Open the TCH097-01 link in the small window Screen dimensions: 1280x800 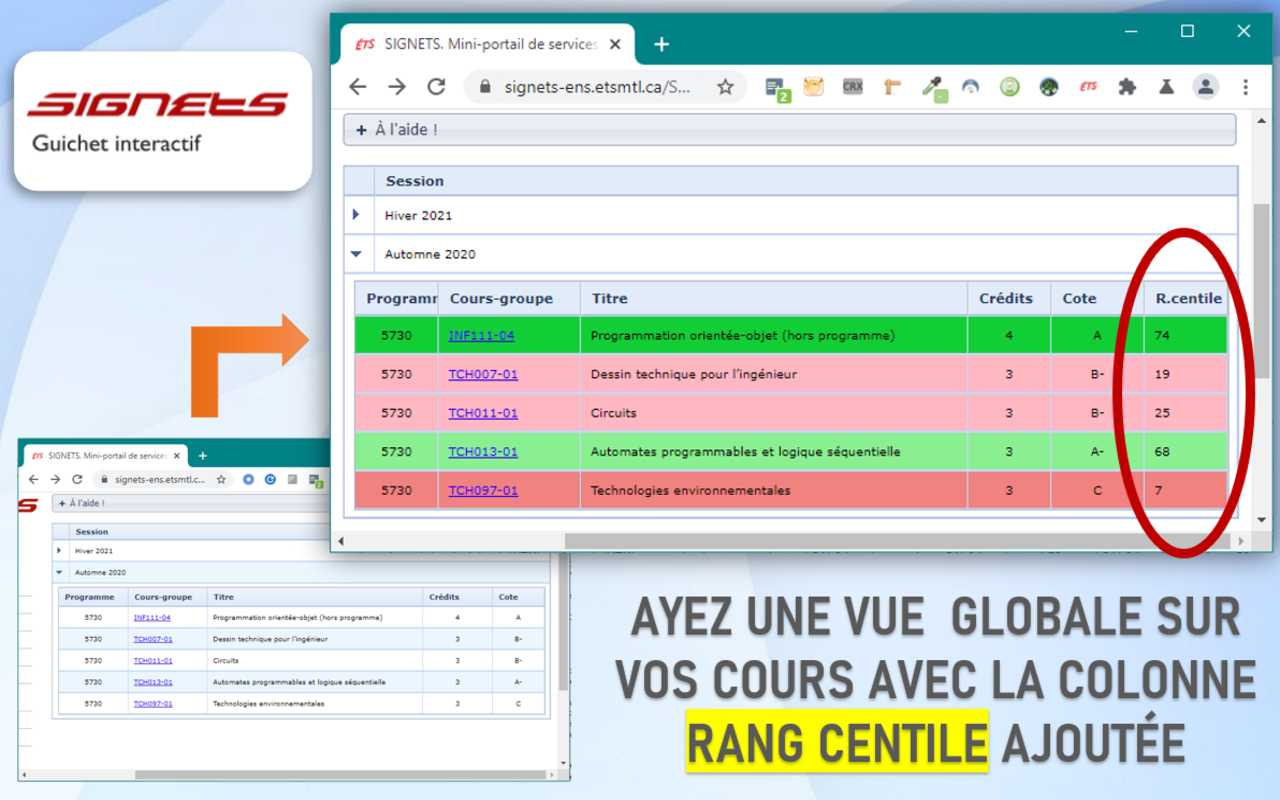pyautogui.click(x=153, y=704)
